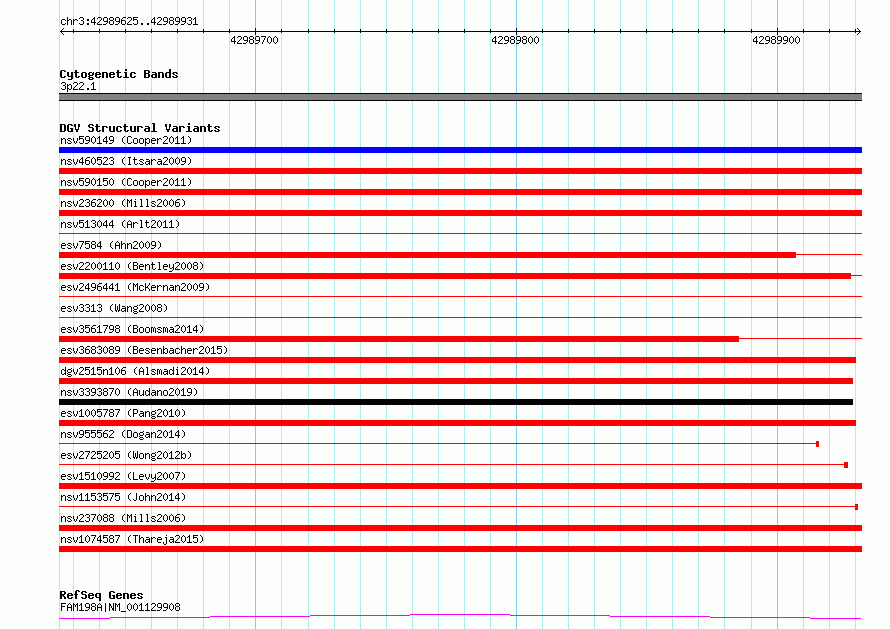Select the nsv1074587 (Thareja2015) red bar
Image resolution: width=890 pixels, height=629 pixels.
click(x=460, y=549)
